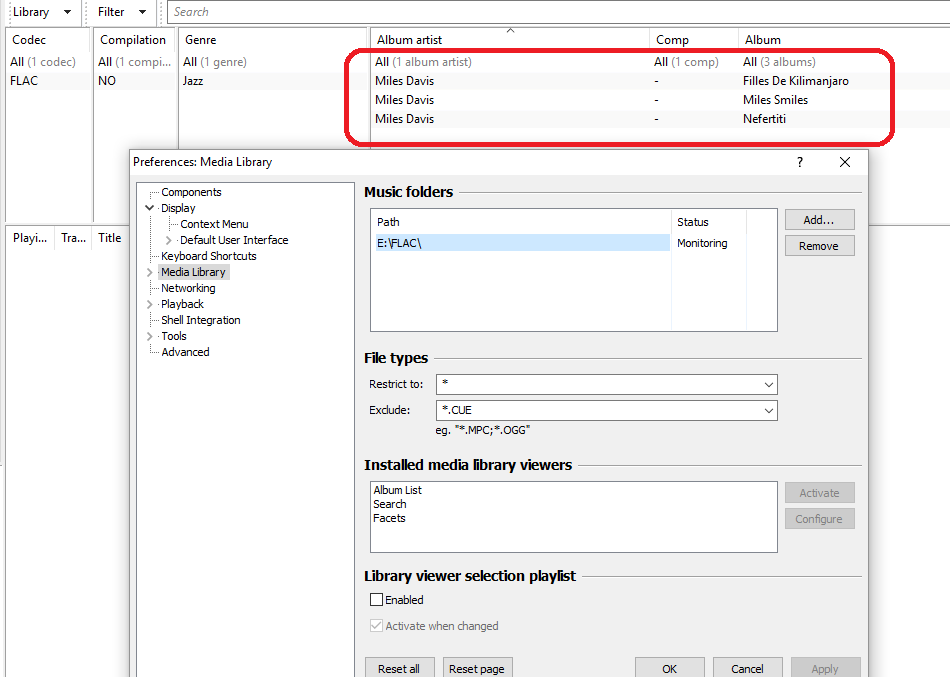Viewport: 950px width, 677px height.
Task: Enable the library viewer selection playlist checkbox
Action: point(377,600)
